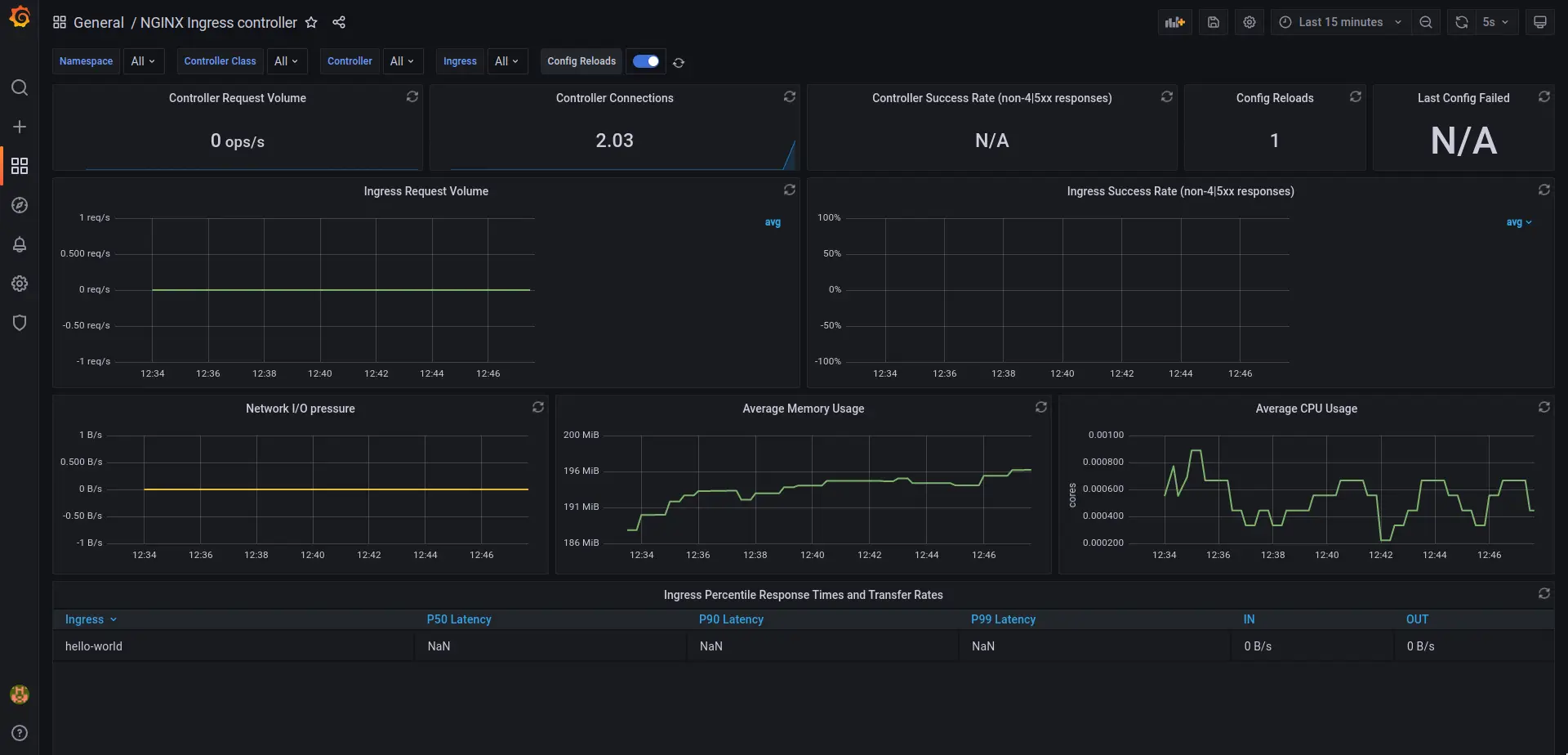This screenshot has width=1568, height=755.
Task: Open the Last 15 minutes time picker
Action: 1341,22
